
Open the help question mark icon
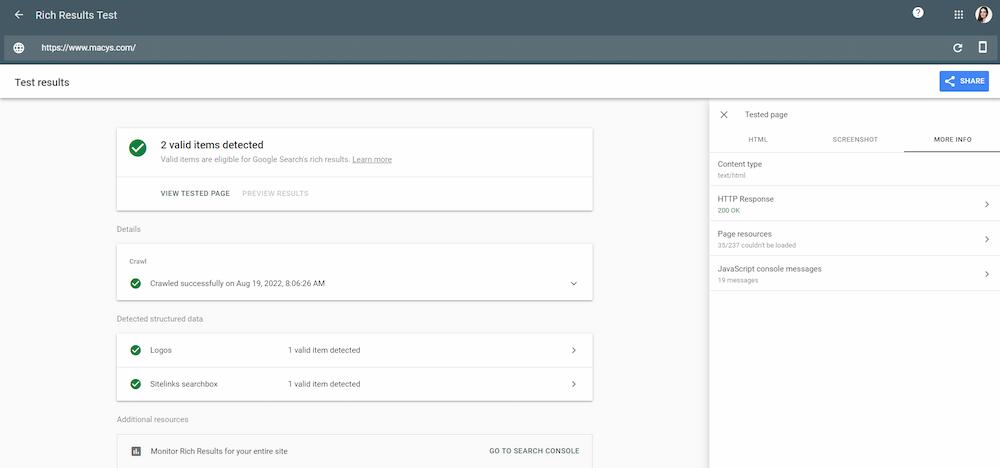pyautogui.click(x=918, y=13)
